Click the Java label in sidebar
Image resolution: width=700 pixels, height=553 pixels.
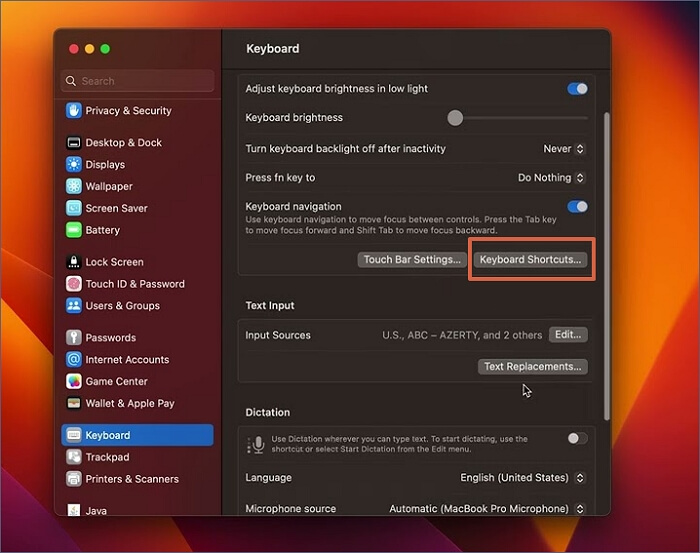[x=96, y=511]
